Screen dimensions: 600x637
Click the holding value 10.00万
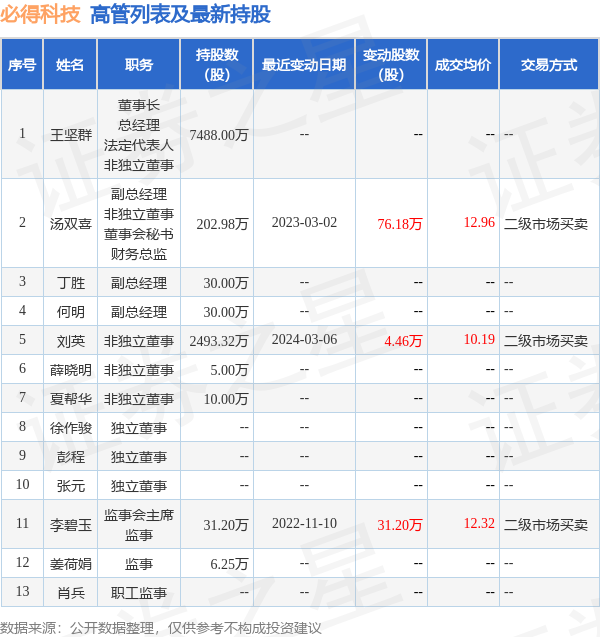click(226, 399)
